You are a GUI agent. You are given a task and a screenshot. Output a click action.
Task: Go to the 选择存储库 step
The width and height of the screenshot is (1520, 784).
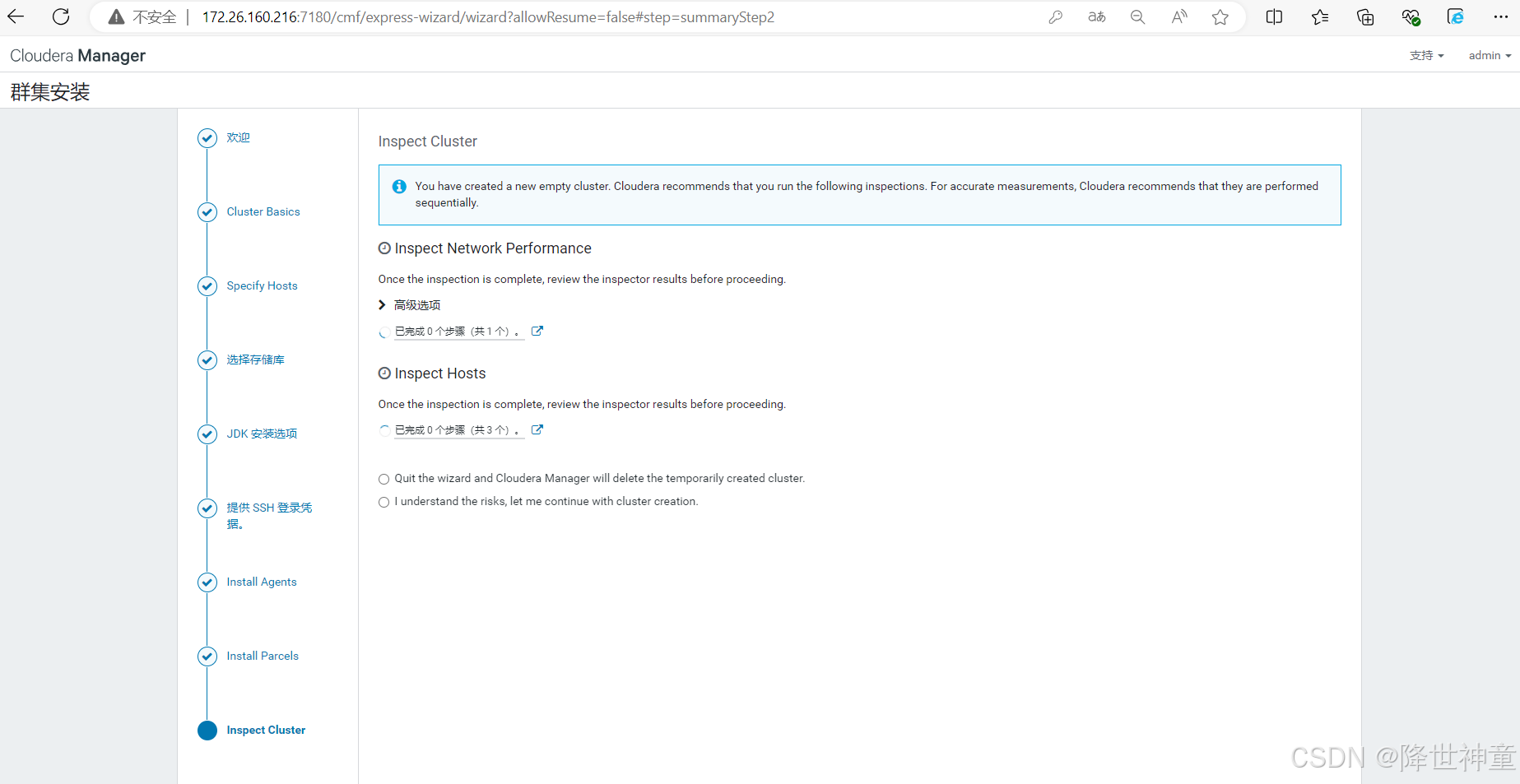coord(256,360)
